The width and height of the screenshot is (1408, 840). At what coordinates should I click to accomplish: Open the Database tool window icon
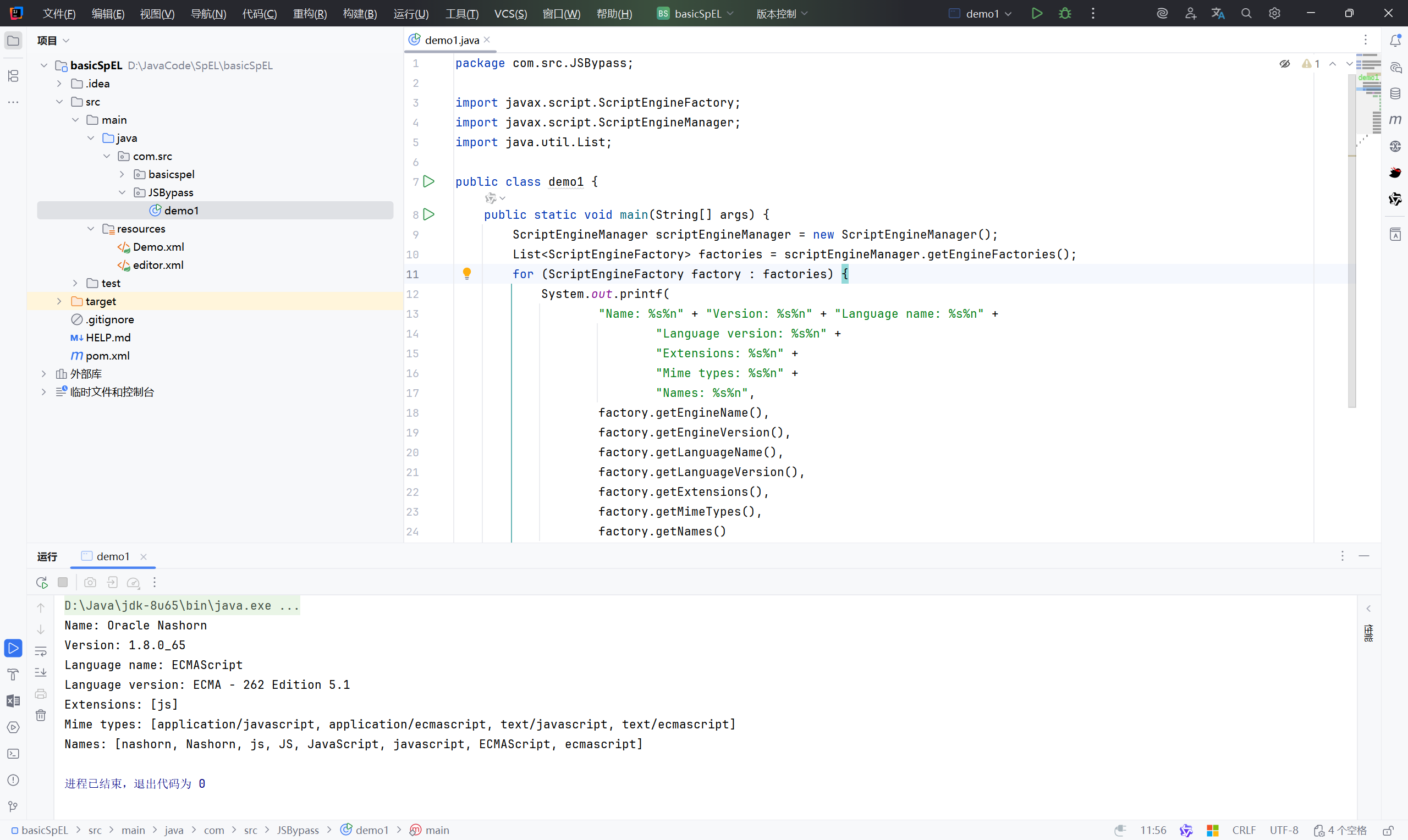[x=1395, y=93]
